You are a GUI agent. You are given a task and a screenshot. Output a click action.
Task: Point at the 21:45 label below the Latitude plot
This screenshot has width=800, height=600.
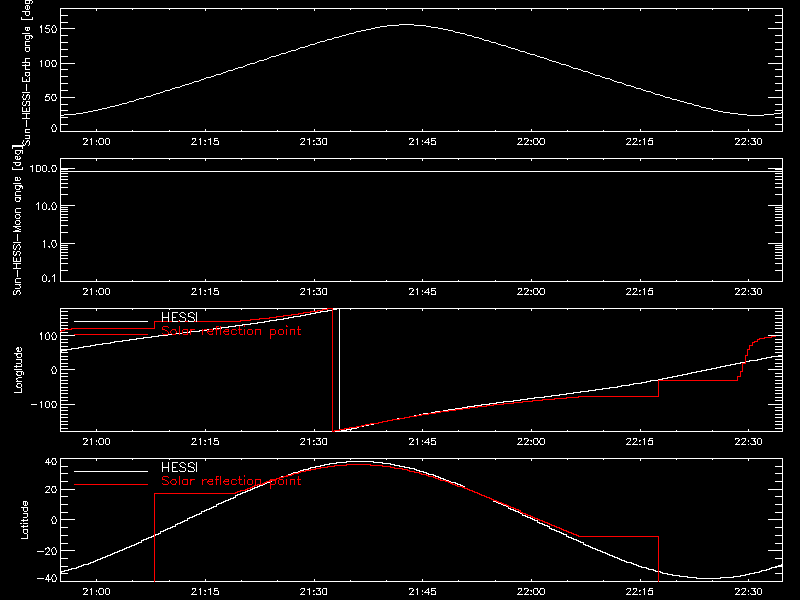coord(422,592)
